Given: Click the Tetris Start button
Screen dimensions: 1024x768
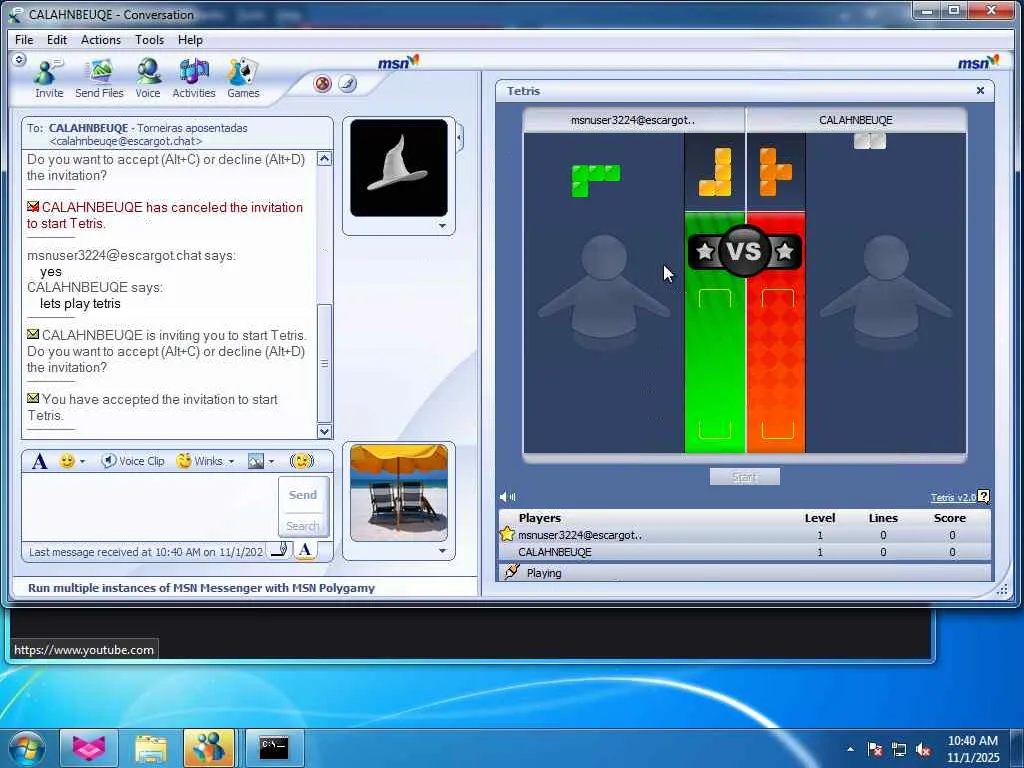Looking at the screenshot, I should pyautogui.click(x=744, y=477).
